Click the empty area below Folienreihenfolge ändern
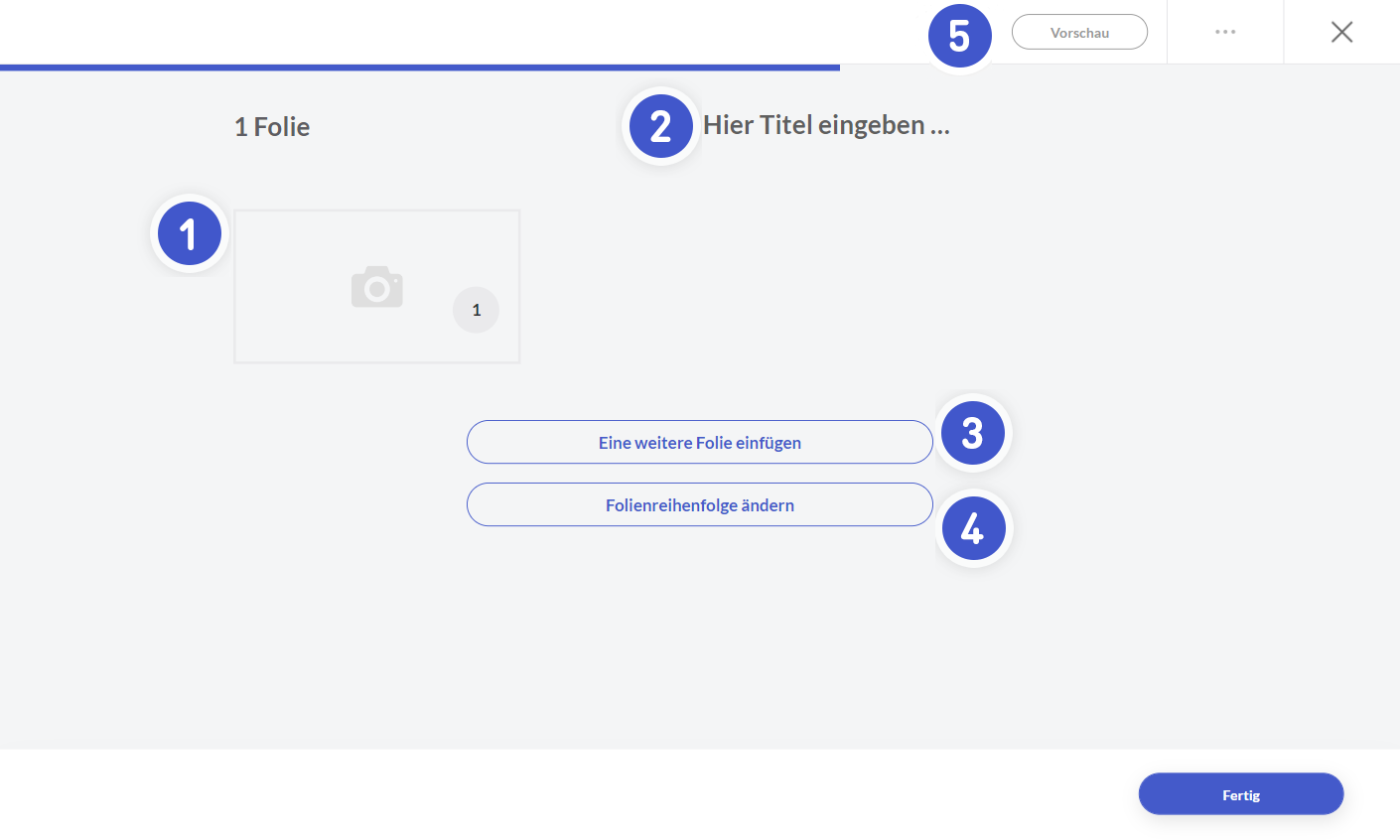 [x=699, y=635]
